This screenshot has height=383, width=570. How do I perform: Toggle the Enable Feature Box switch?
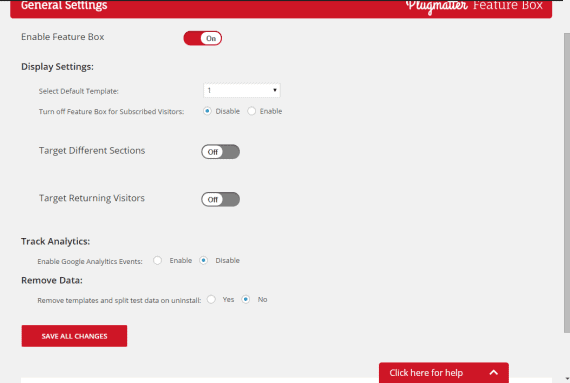click(202, 38)
